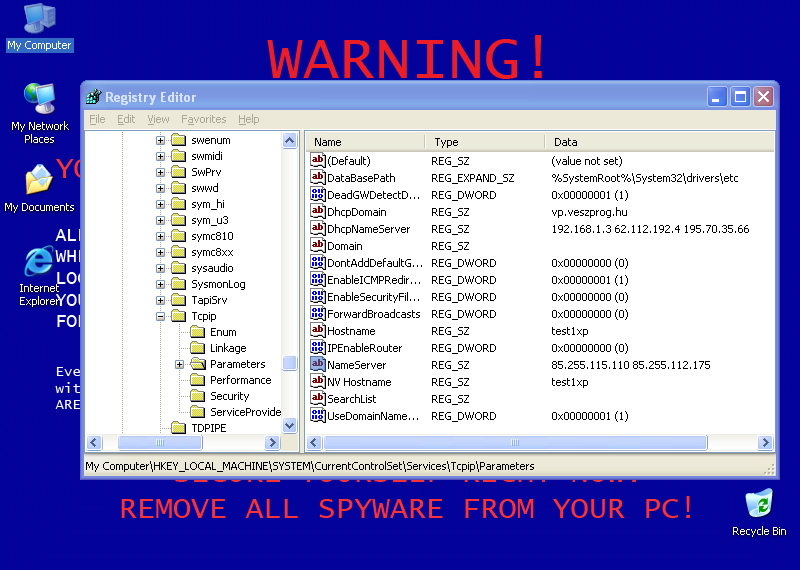This screenshot has width=800, height=570.
Task: Select the SearchList value icon
Action: 317,399
